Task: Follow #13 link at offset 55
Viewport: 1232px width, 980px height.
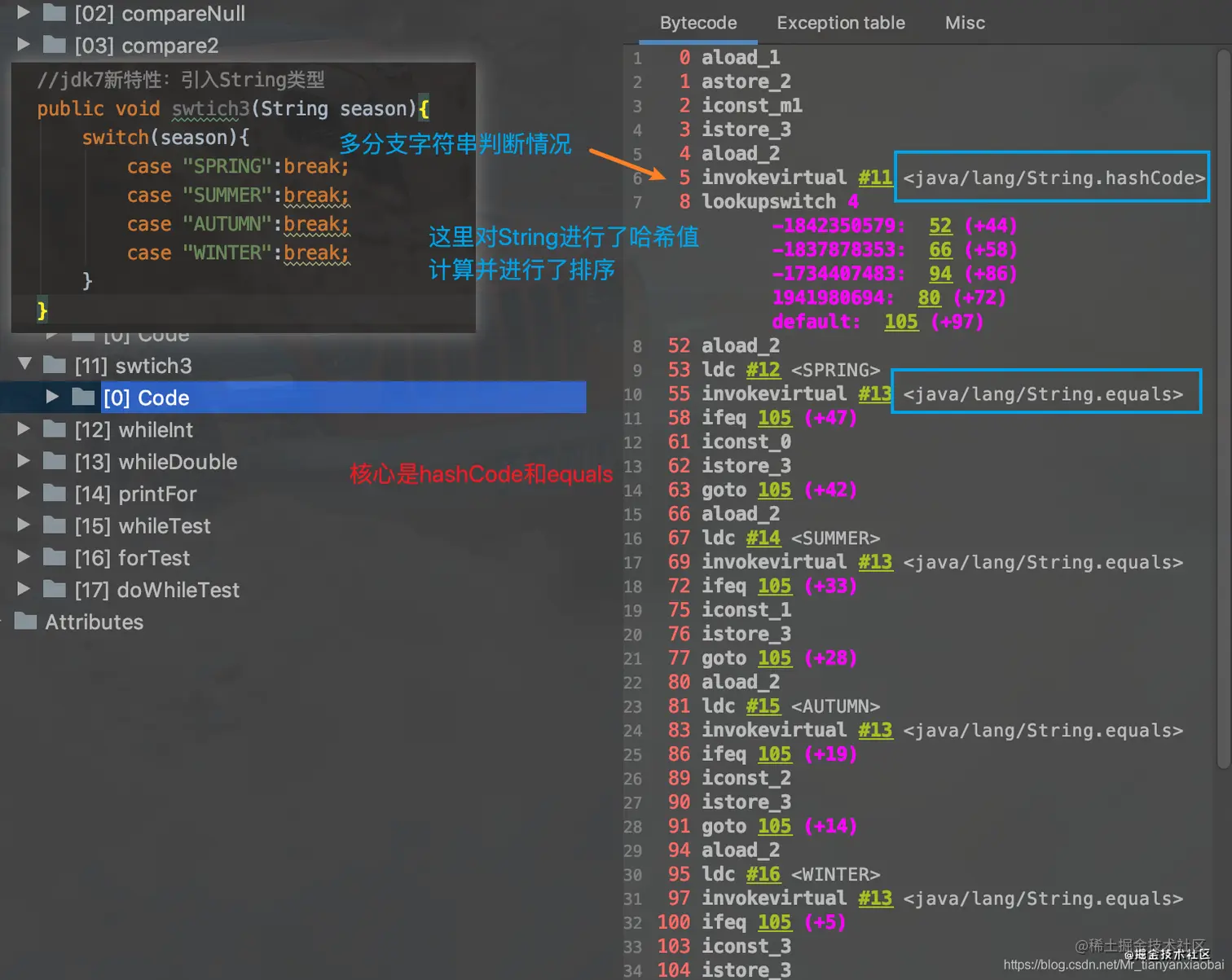Action: [x=875, y=393]
